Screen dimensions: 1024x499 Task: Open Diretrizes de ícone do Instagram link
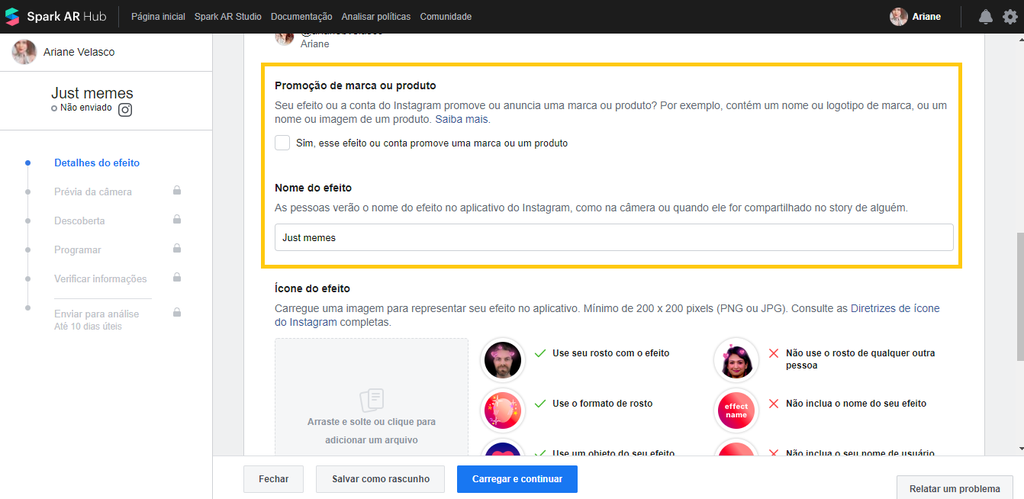pos(895,308)
